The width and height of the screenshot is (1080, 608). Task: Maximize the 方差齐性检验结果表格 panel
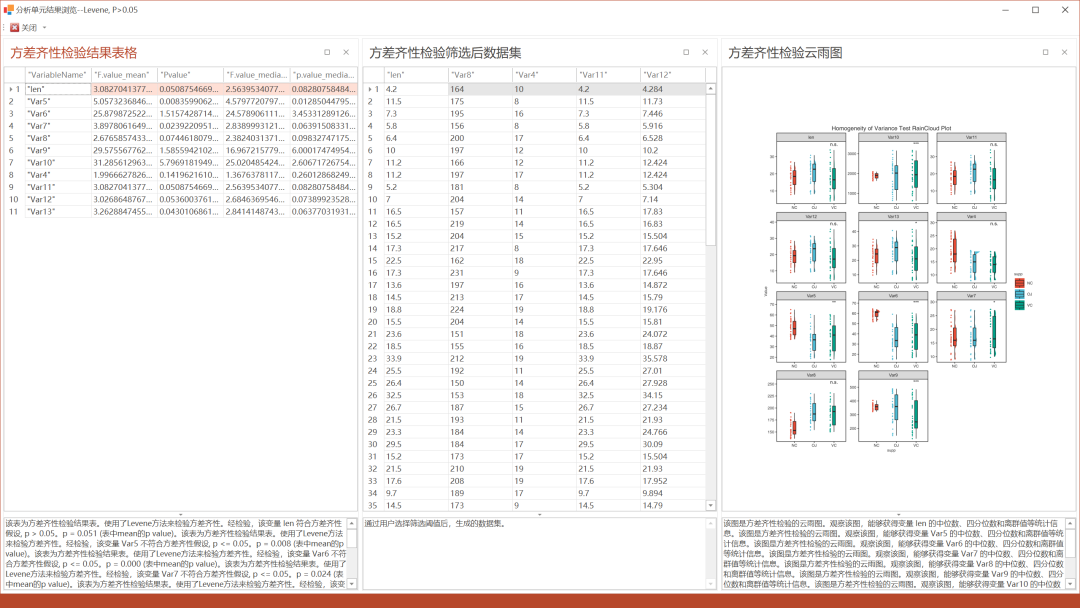(327, 52)
